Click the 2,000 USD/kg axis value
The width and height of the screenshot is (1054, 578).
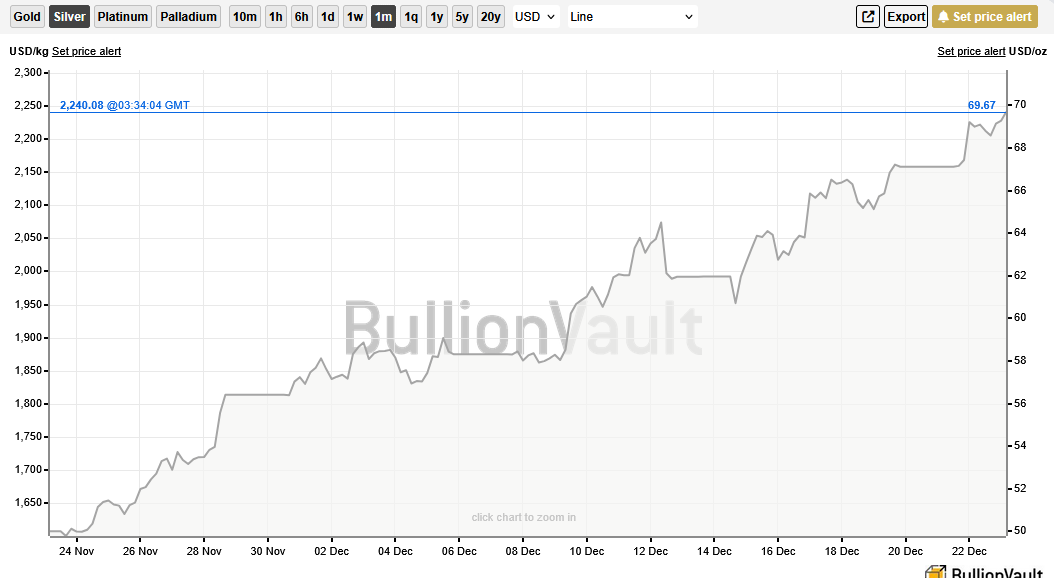click(28, 271)
